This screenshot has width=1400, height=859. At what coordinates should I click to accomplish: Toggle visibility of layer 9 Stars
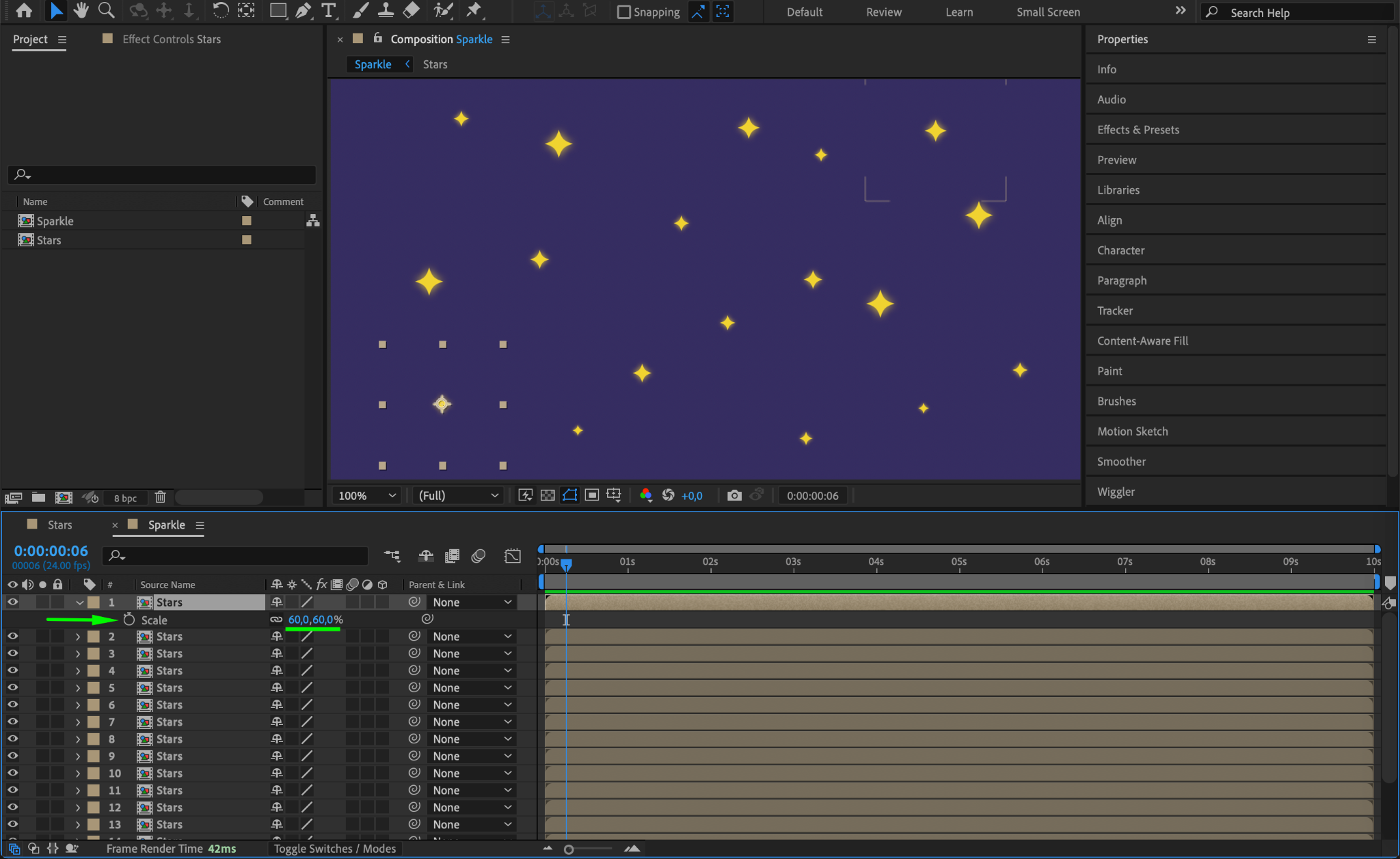pos(12,756)
